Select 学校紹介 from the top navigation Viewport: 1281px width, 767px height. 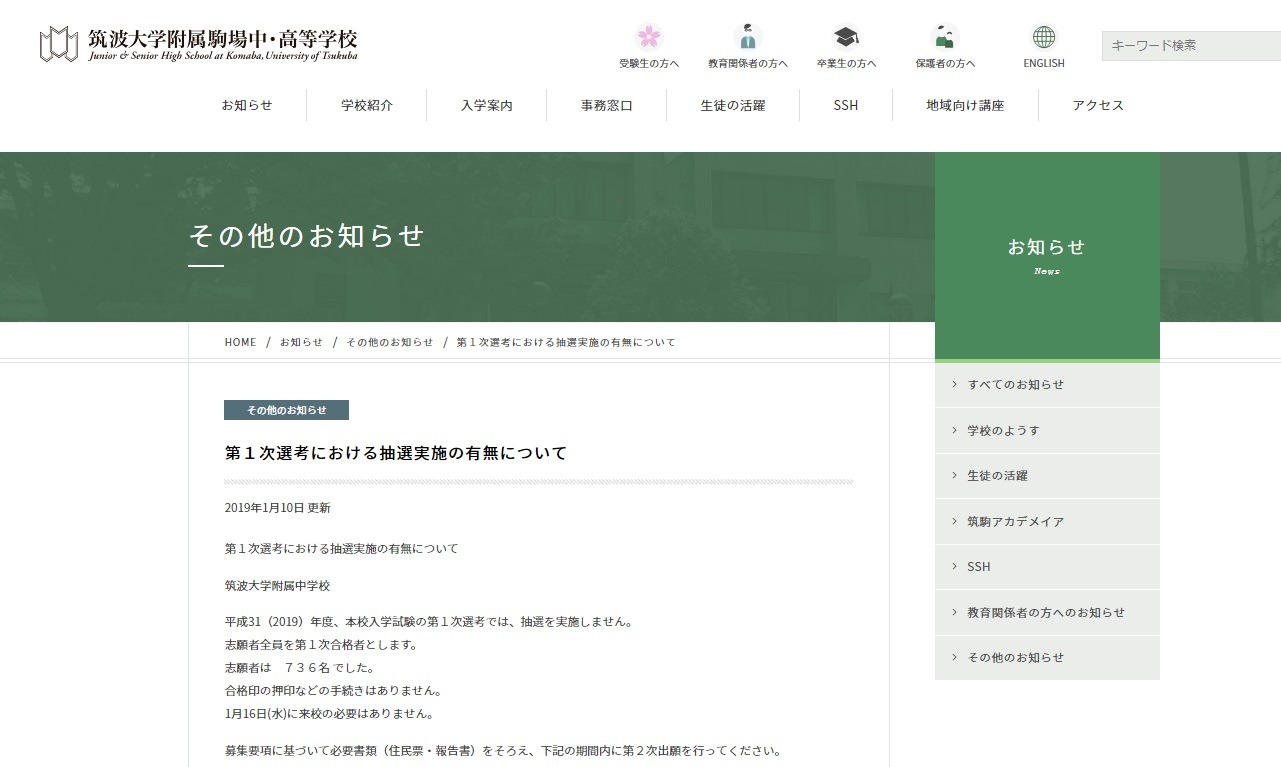[366, 105]
